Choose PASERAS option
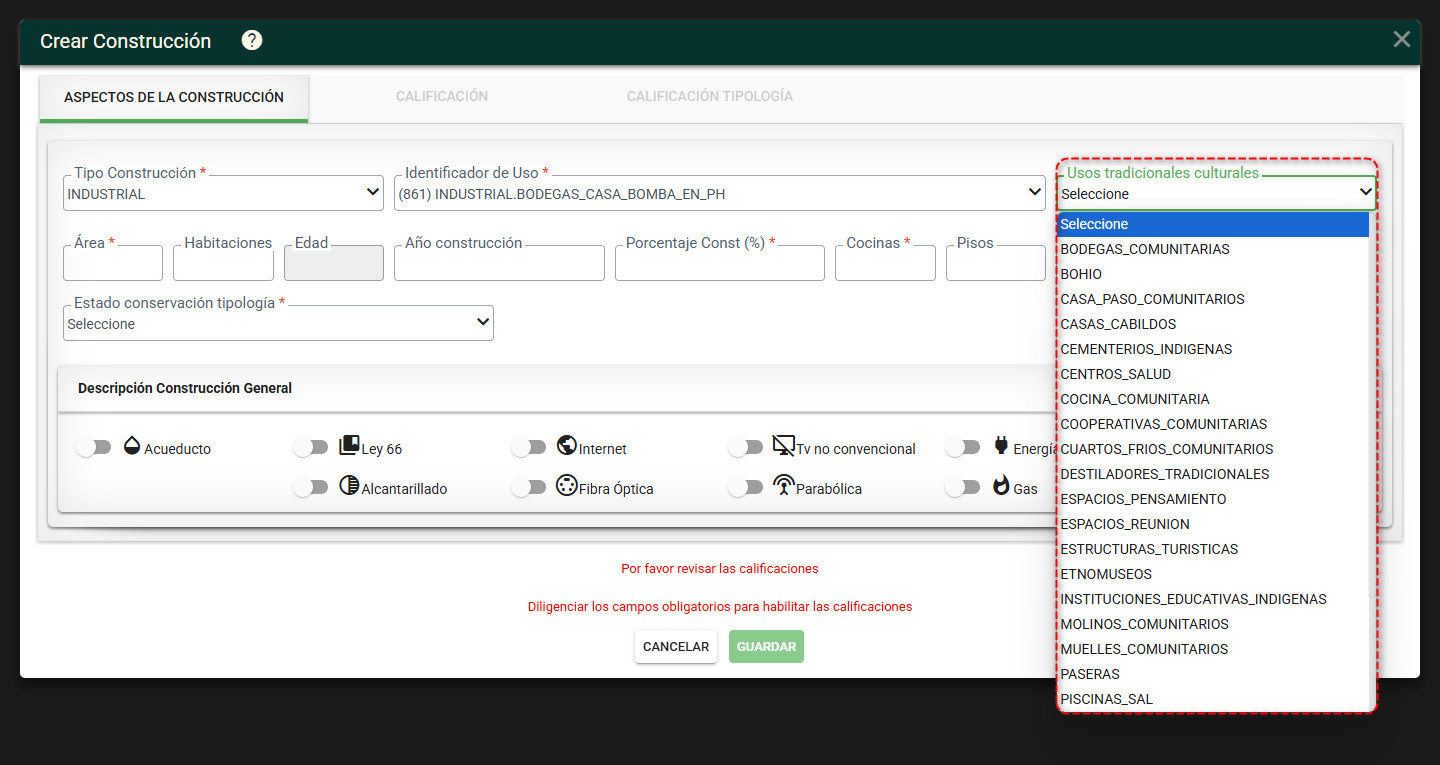The image size is (1440, 765). coord(1213,674)
